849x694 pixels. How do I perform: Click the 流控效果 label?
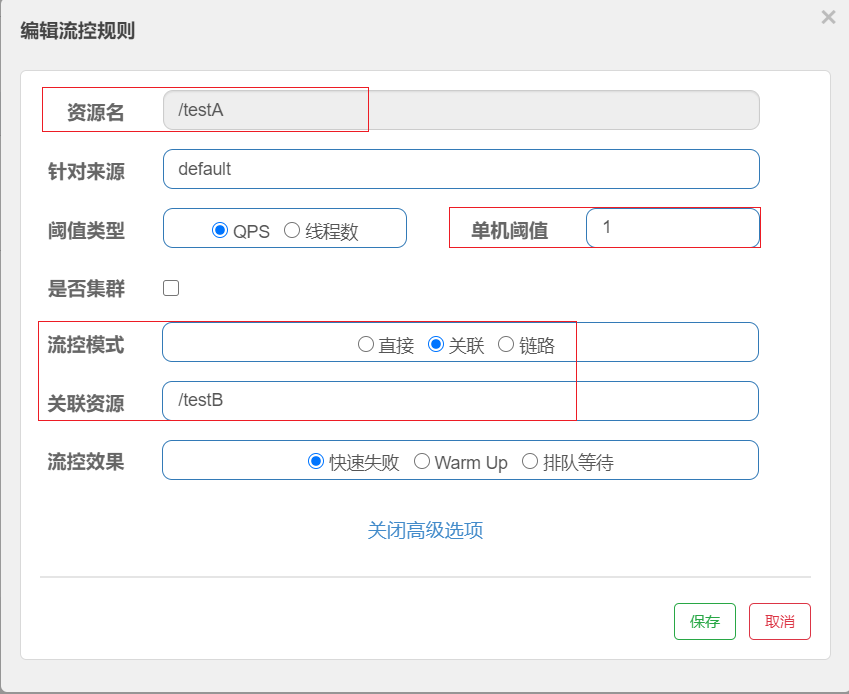pyautogui.click(x=86, y=462)
